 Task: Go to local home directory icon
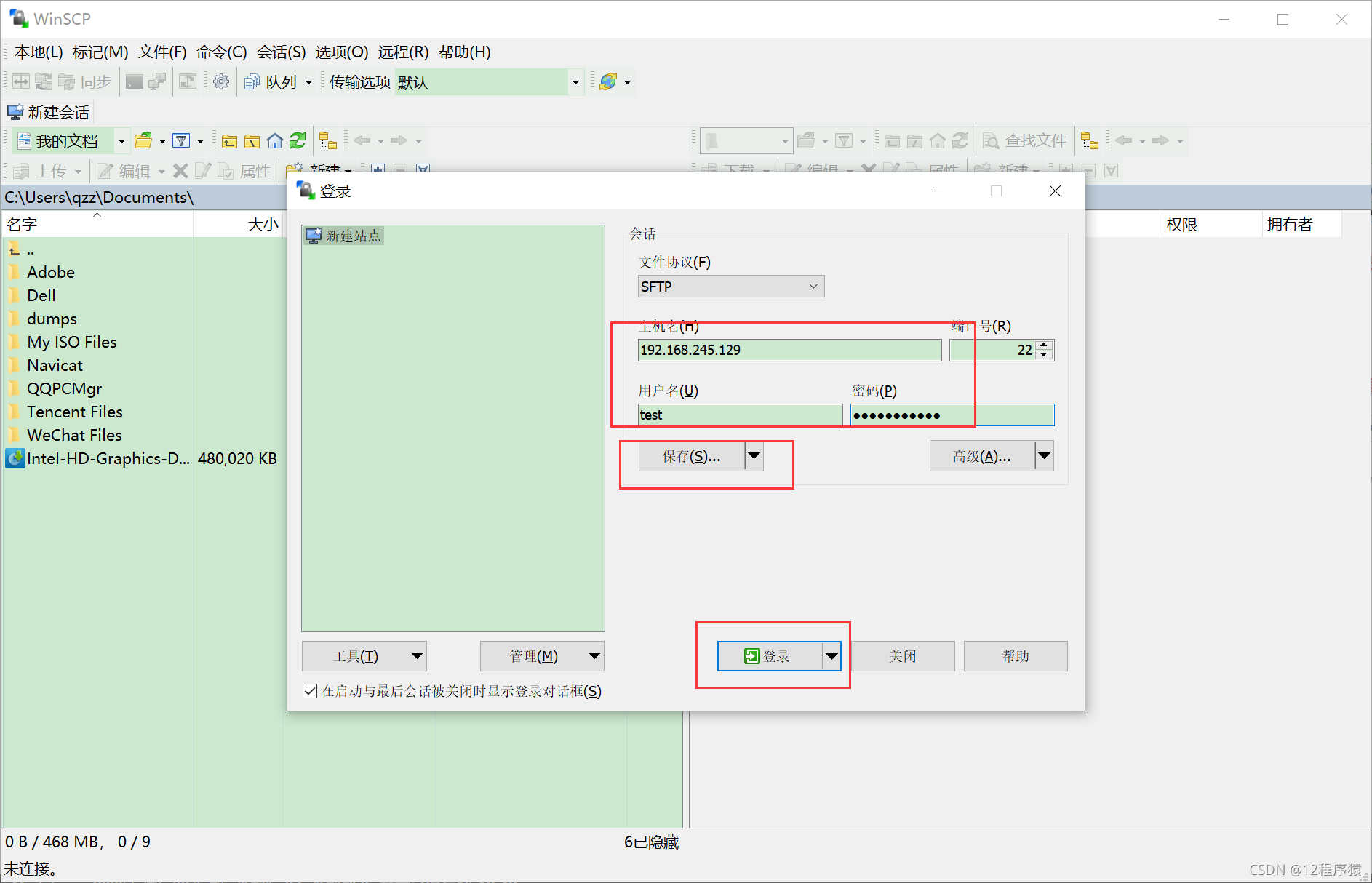[274, 140]
